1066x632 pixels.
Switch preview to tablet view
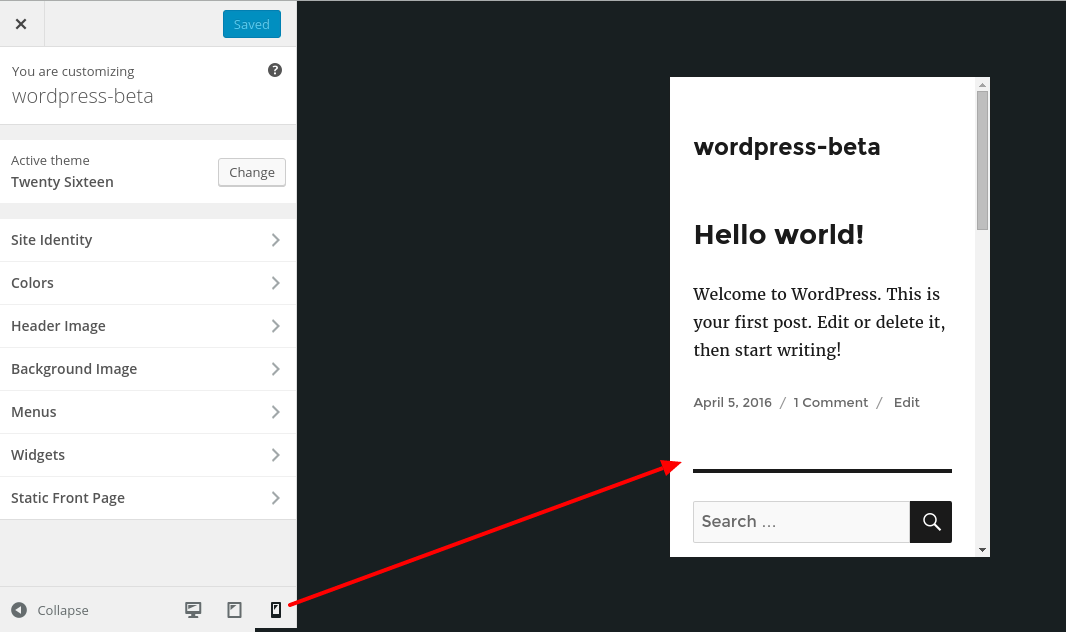pyautogui.click(x=234, y=609)
